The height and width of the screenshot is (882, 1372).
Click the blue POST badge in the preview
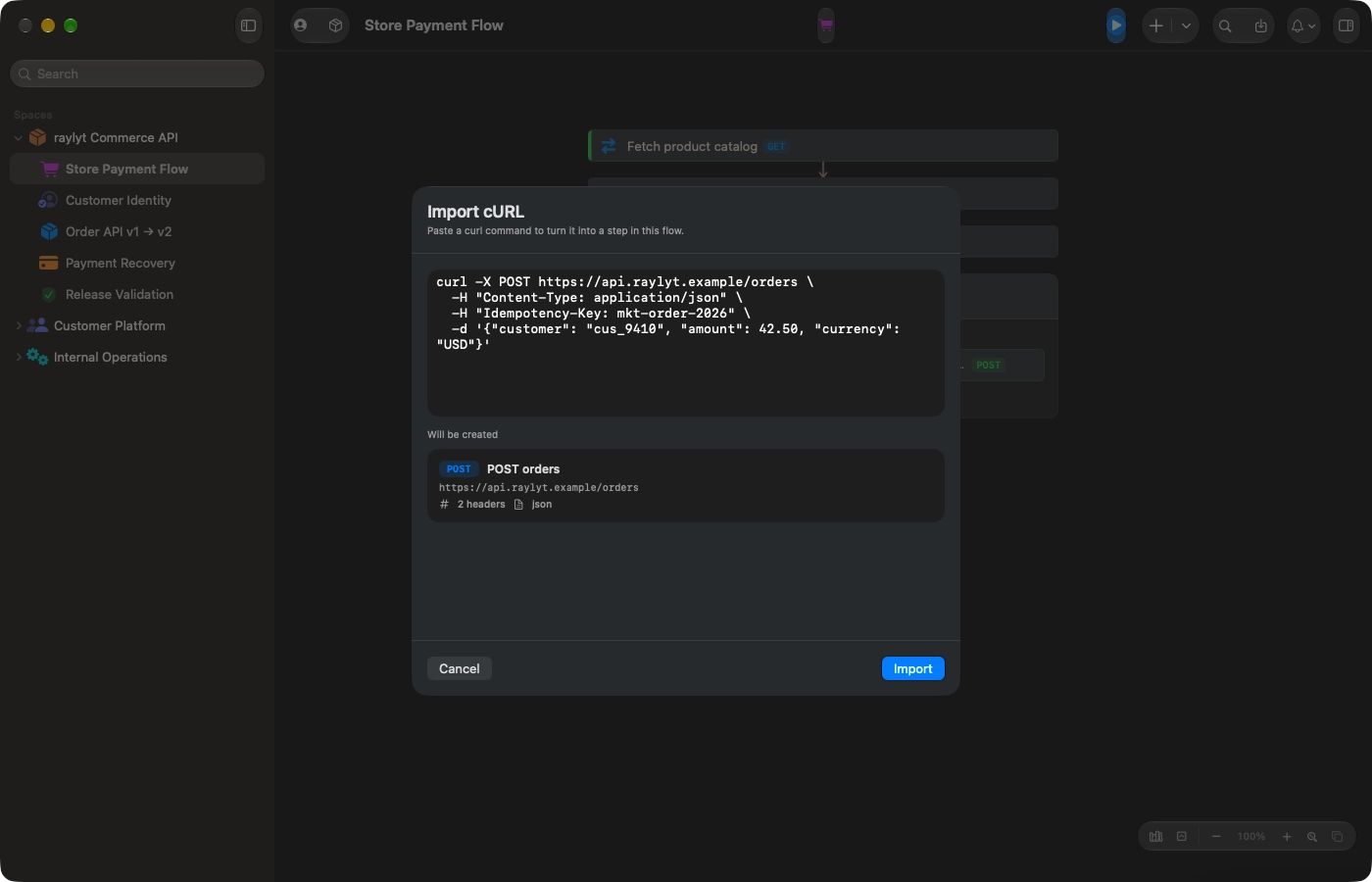(459, 469)
